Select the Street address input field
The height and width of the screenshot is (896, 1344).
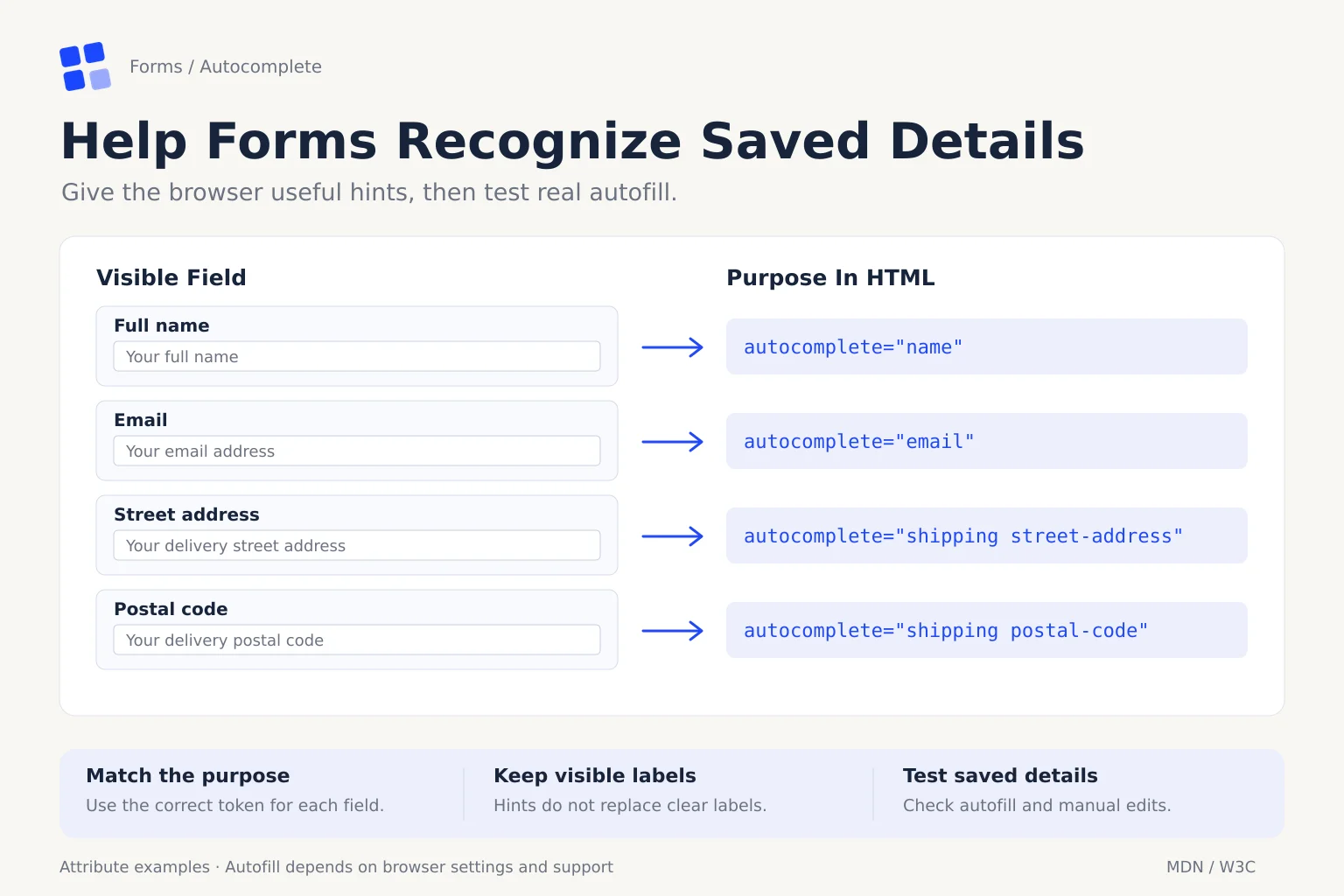(357, 545)
